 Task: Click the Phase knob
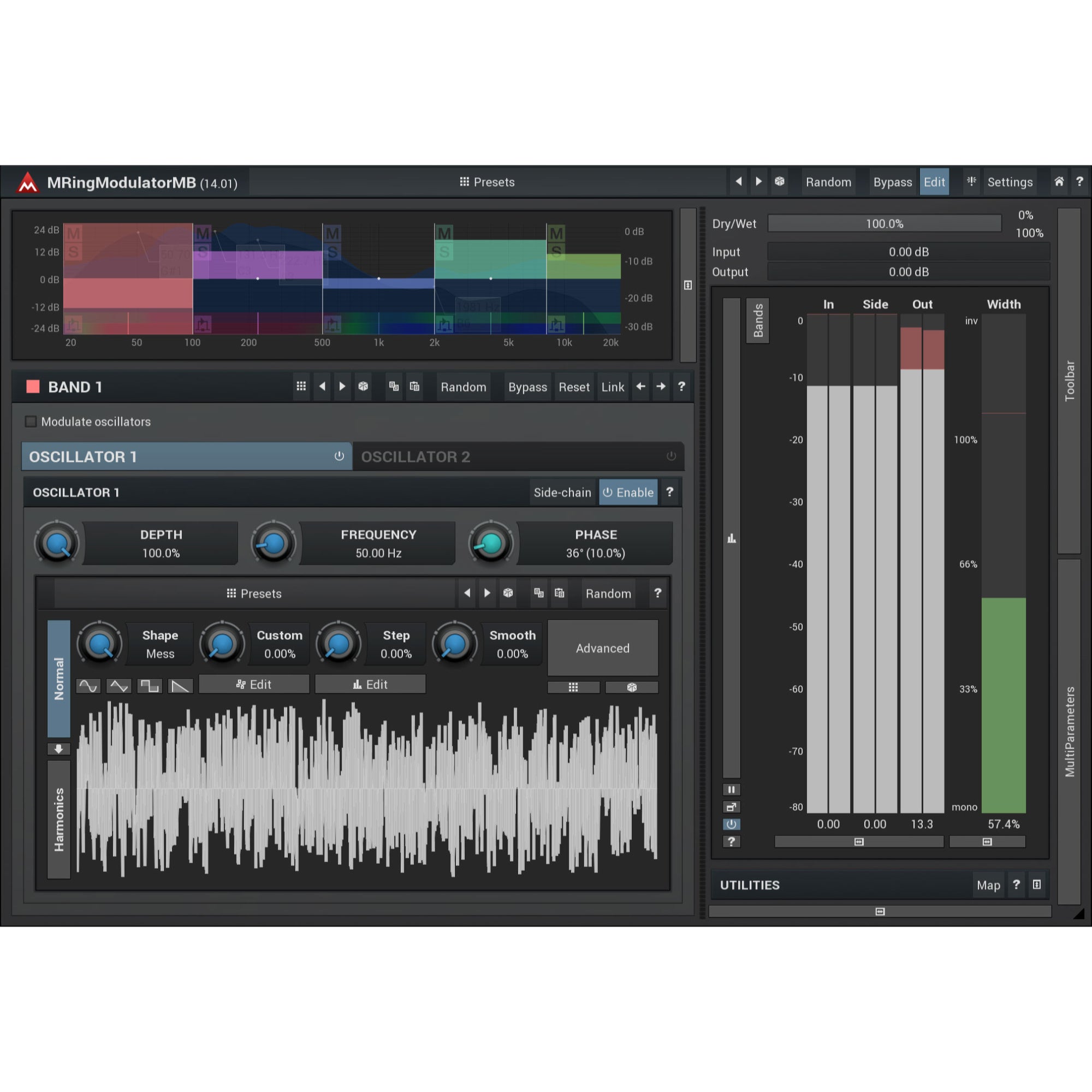pyautogui.click(x=491, y=543)
